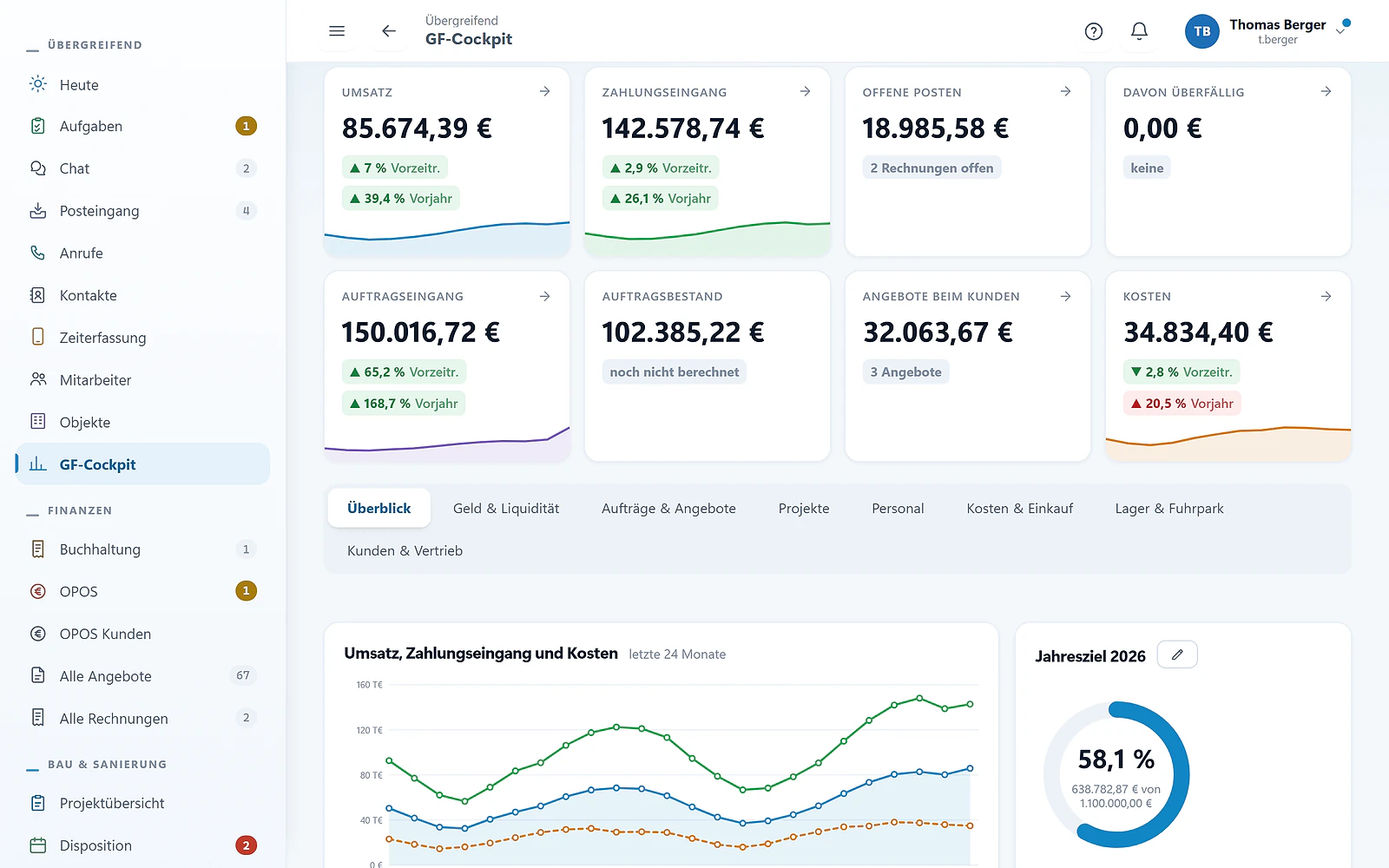1389x868 pixels.
Task: Click the Anrufe phone icon
Action: (38, 253)
